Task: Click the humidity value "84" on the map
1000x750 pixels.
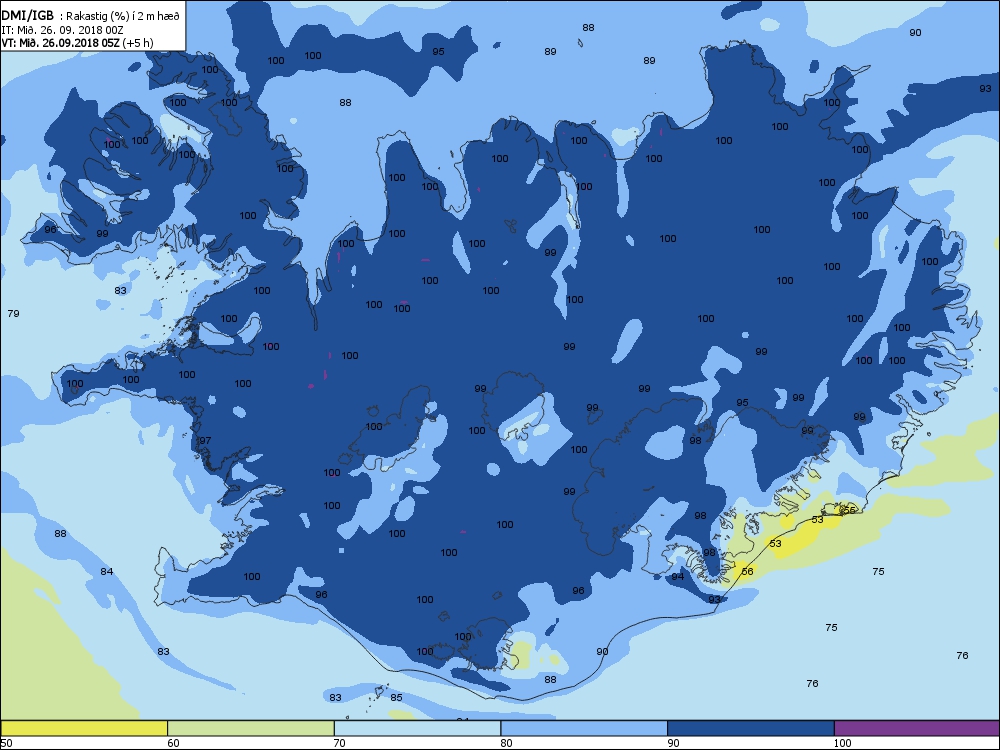Action: [107, 571]
